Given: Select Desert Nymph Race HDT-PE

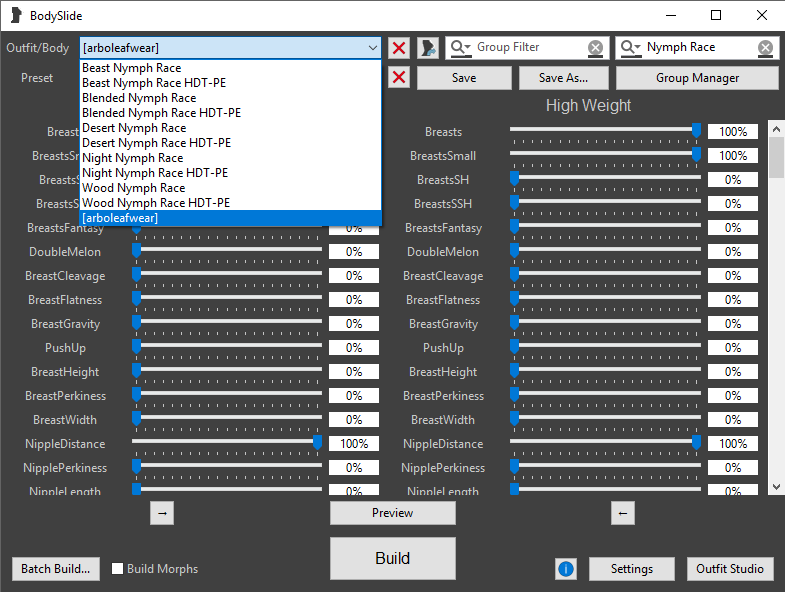Looking at the screenshot, I should click(230, 143).
